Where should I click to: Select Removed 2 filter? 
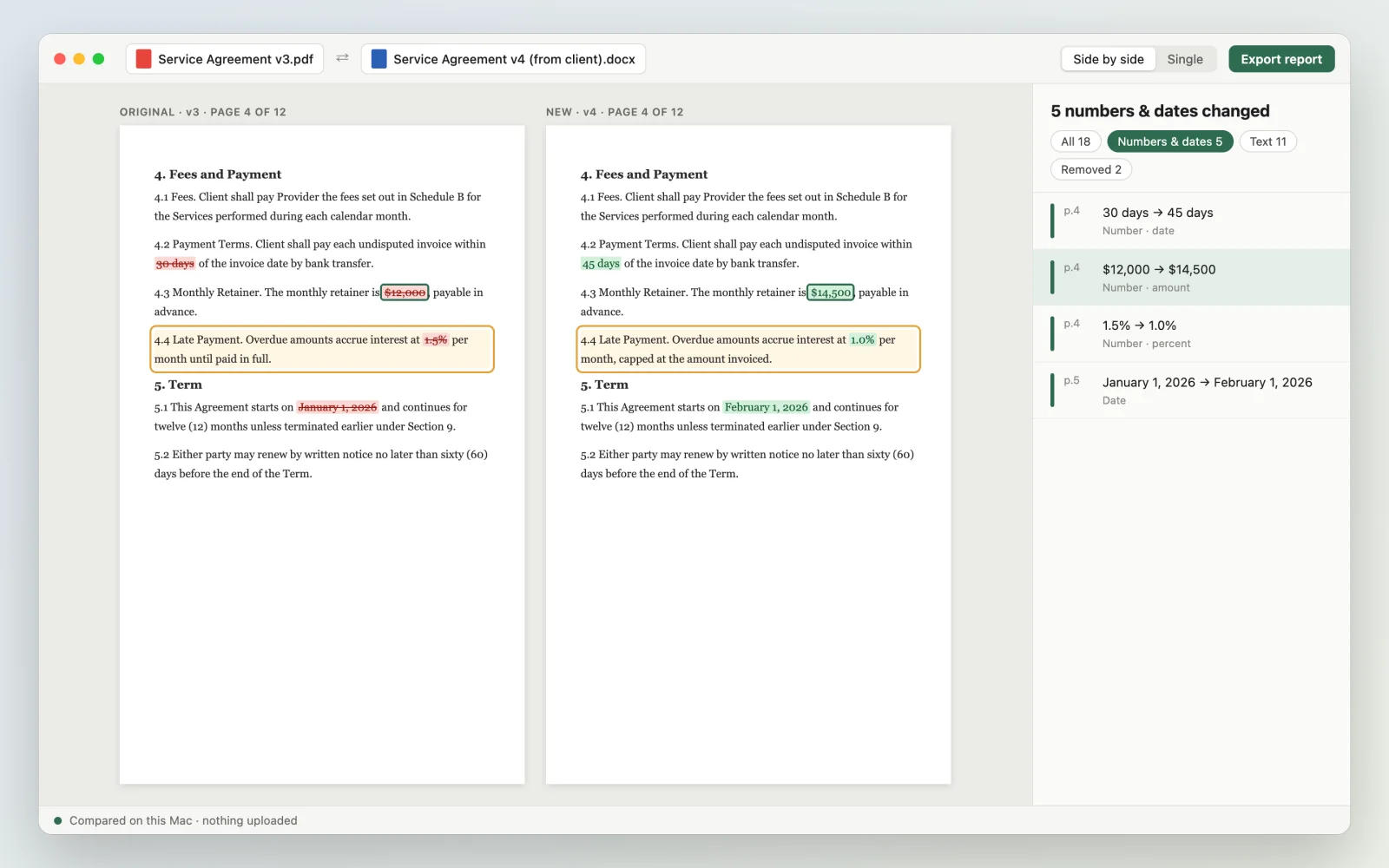click(x=1091, y=169)
